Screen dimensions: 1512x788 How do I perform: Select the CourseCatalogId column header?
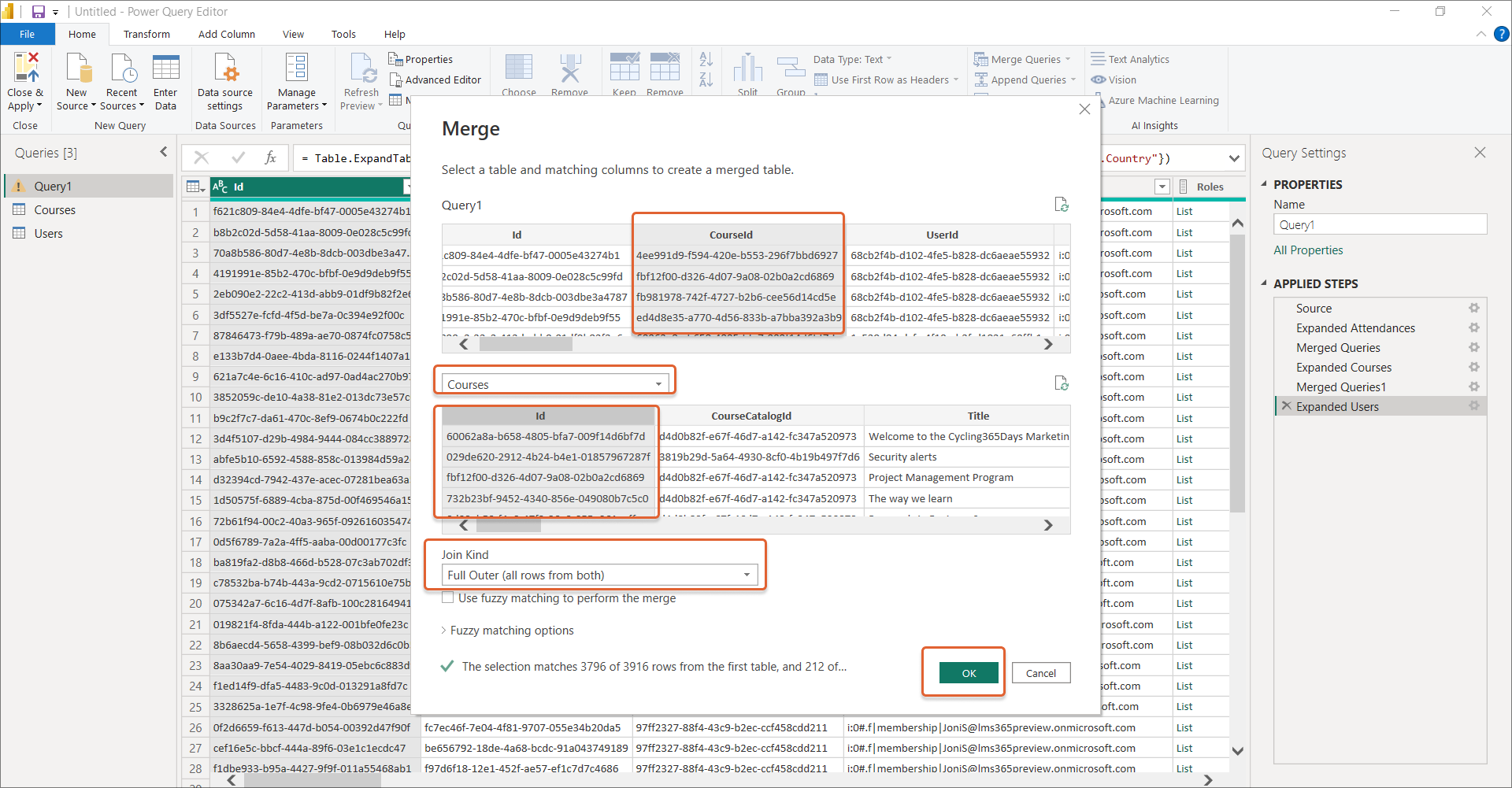750,416
